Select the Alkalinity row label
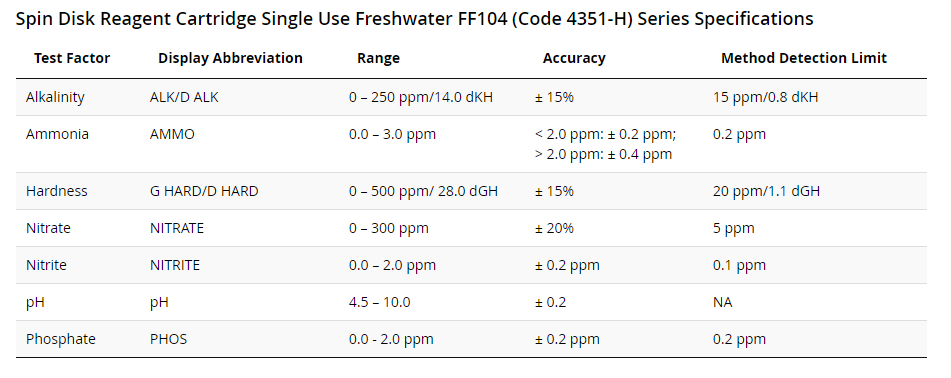Screen dimensions: 951x378 [x=55, y=97]
